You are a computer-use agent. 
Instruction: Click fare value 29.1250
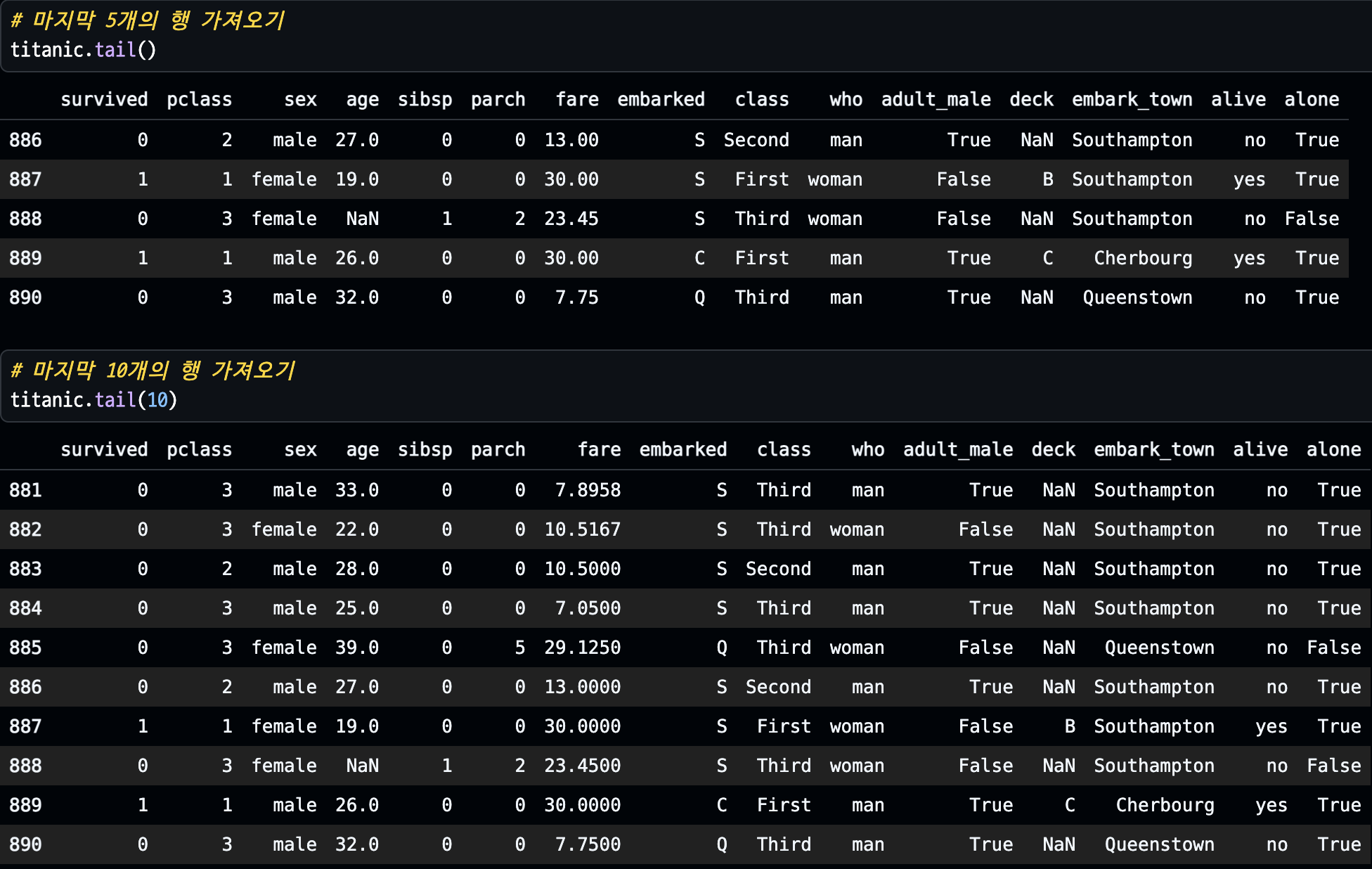(x=582, y=648)
